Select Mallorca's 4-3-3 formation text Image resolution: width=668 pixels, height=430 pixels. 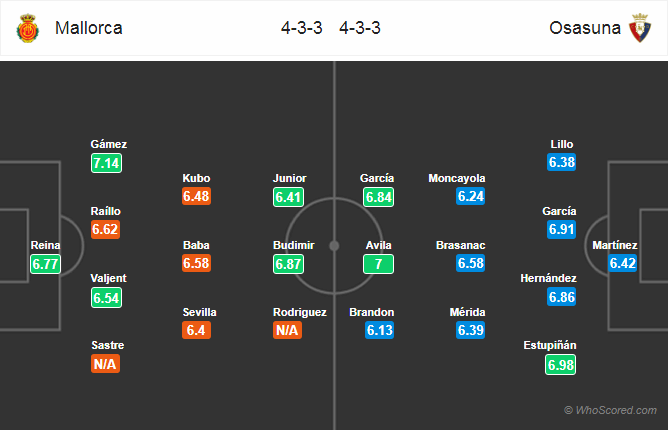point(302,28)
